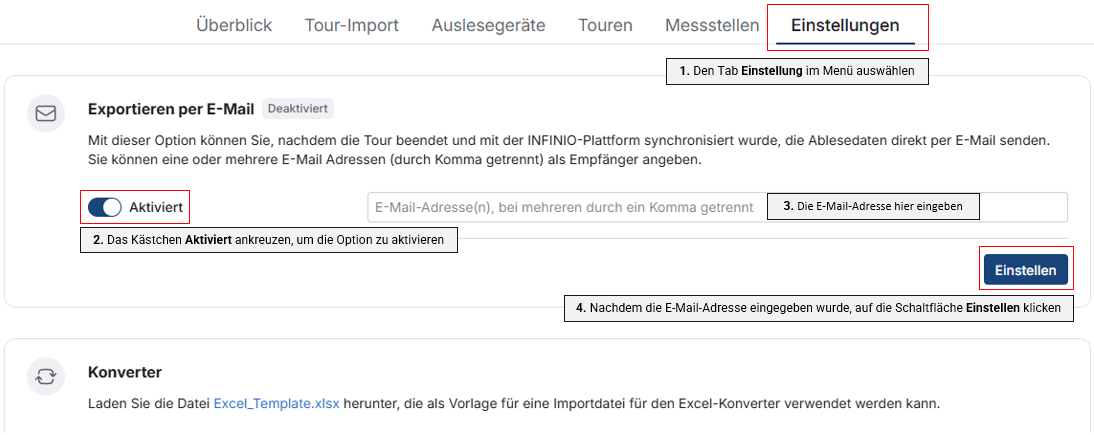
Task: Click the envelope icon beside Exportieren per E-Mail
Action: click(x=45, y=113)
